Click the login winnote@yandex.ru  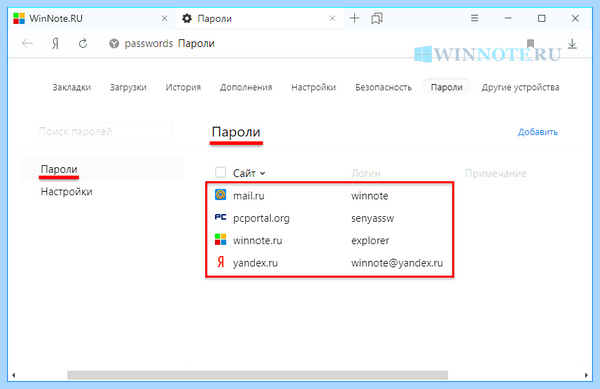point(397,263)
